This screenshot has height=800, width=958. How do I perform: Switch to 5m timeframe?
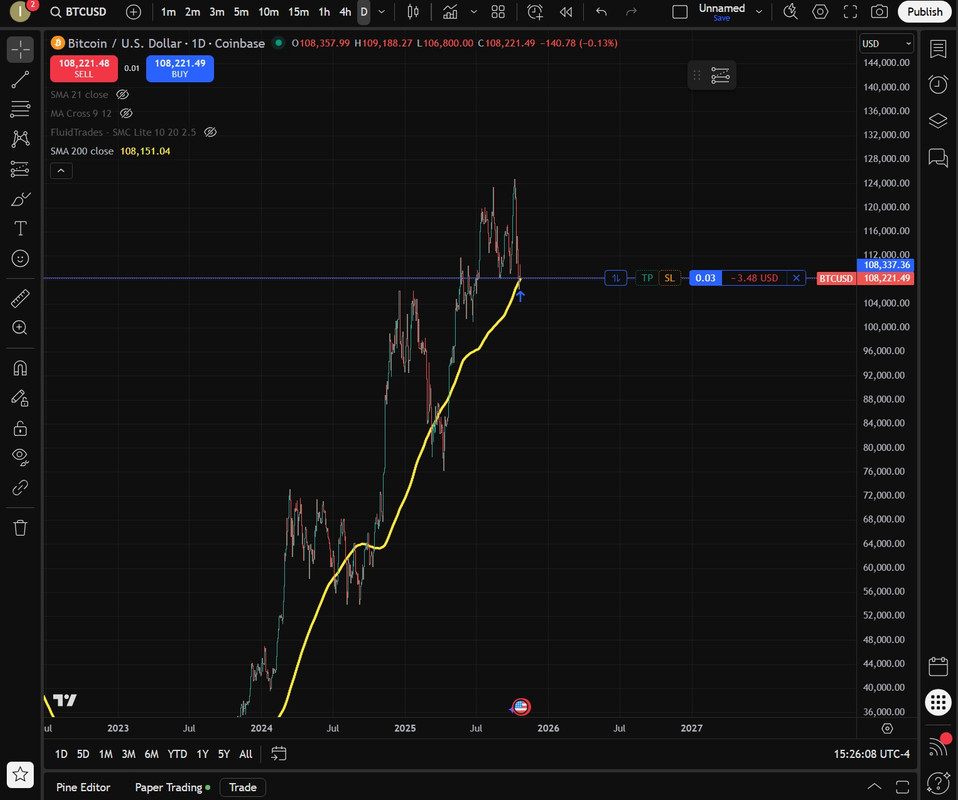click(241, 12)
